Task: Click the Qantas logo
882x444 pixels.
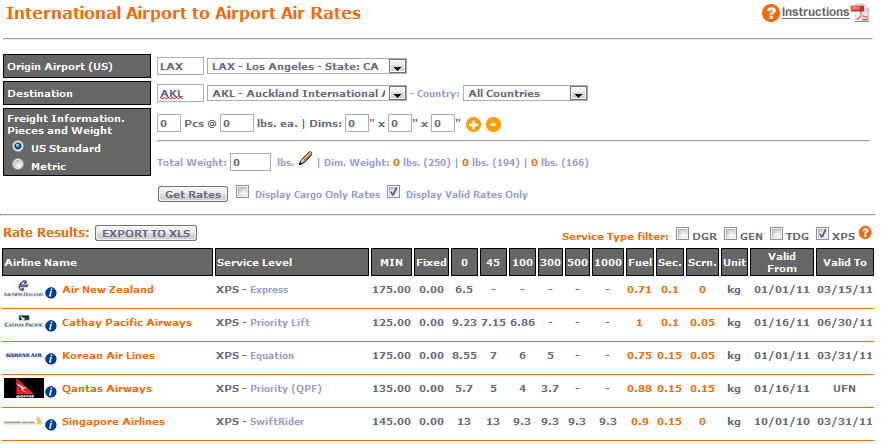Action: 24,388
